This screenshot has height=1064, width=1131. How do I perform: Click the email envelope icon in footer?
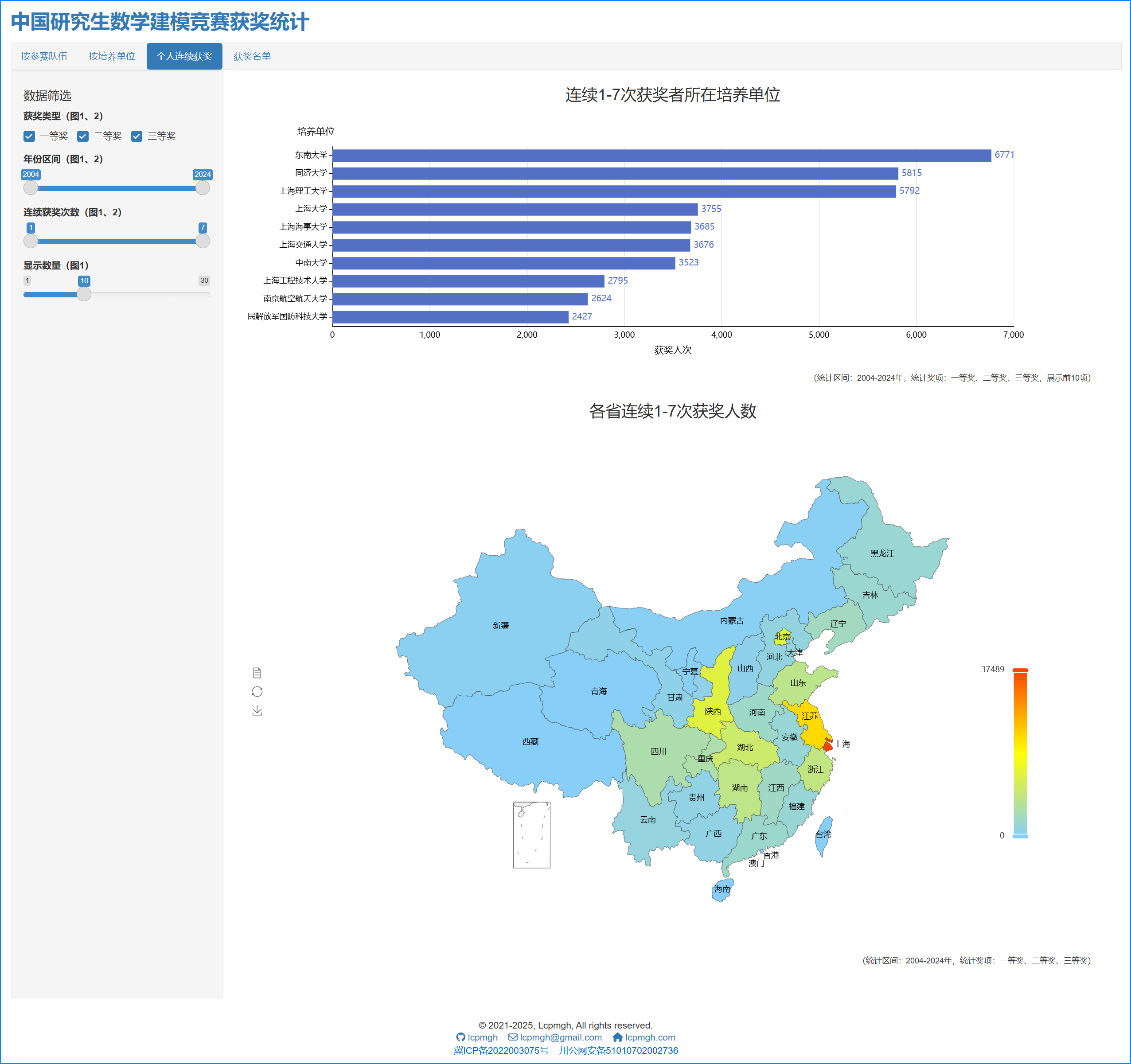[x=513, y=1037]
